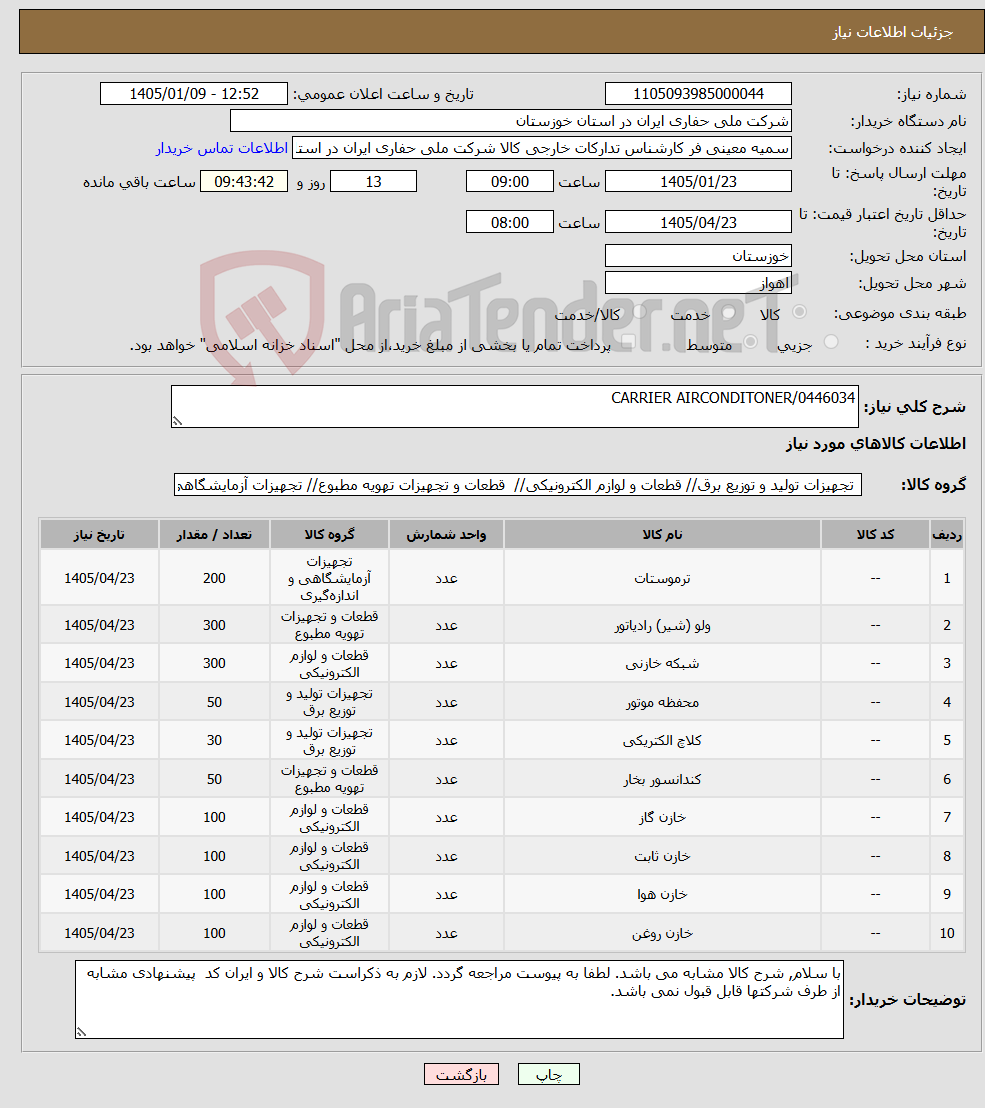Click the واحد شمارش column header
This screenshot has width=985, height=1108.
(x=446, y=534)
